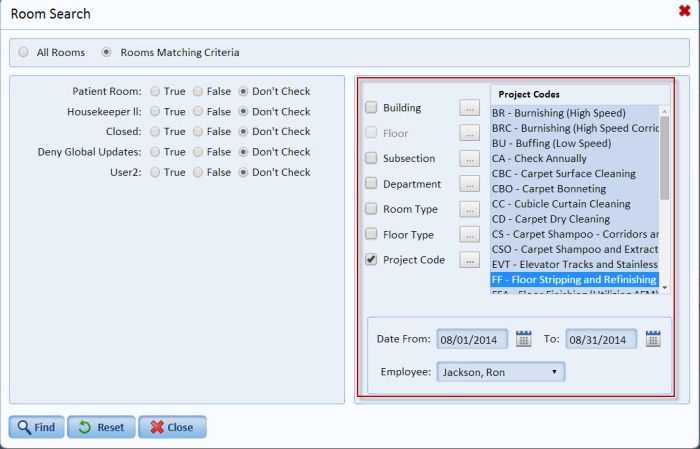Click the Date From input field
The height and width of the screenshot is (449, 700).
tap(472, 339)
